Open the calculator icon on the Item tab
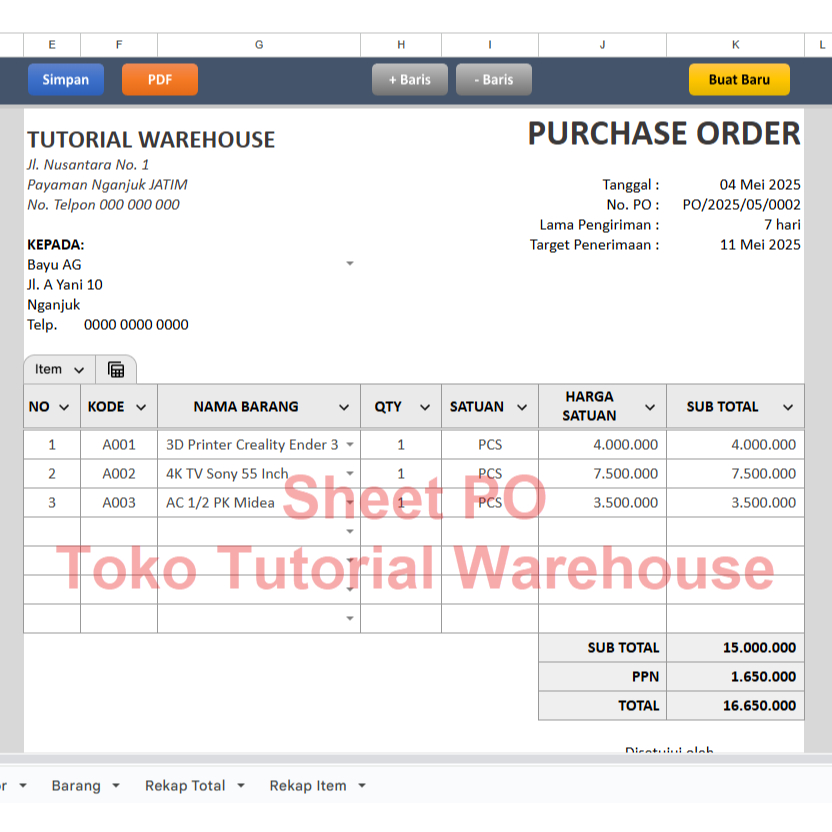Viewport: 832px width, 832px height. click(x=115, y=368)
